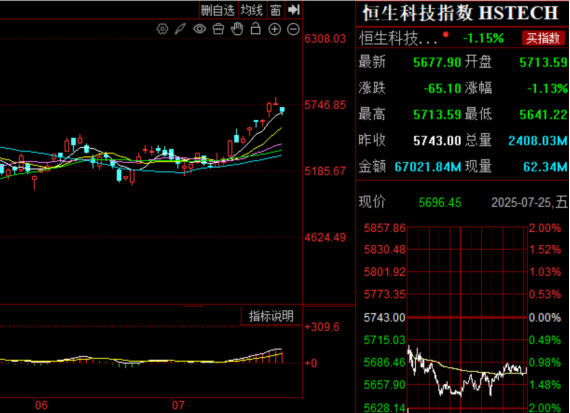The image size is (570, 413).
Task: Click the turnover amount 67021.84M
Action: [x=428, y=167]
